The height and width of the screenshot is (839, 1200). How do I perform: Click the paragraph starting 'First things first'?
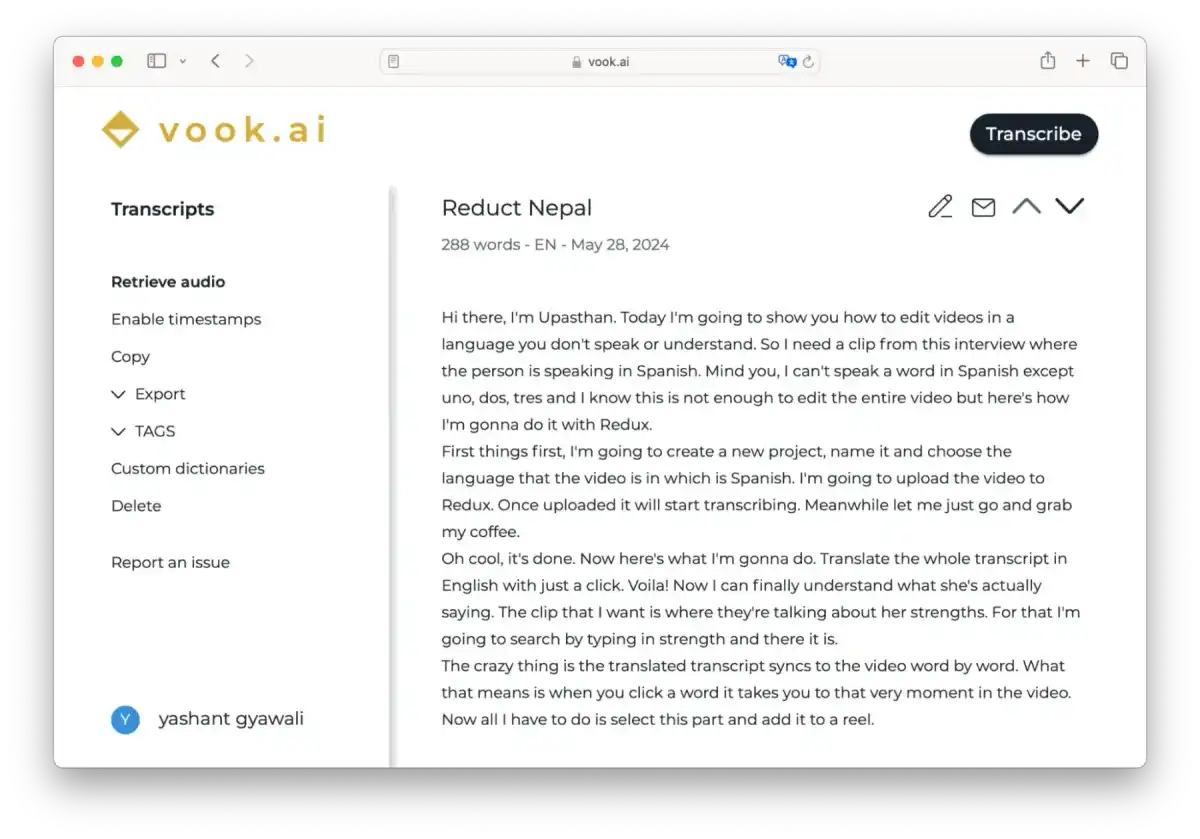758,491
